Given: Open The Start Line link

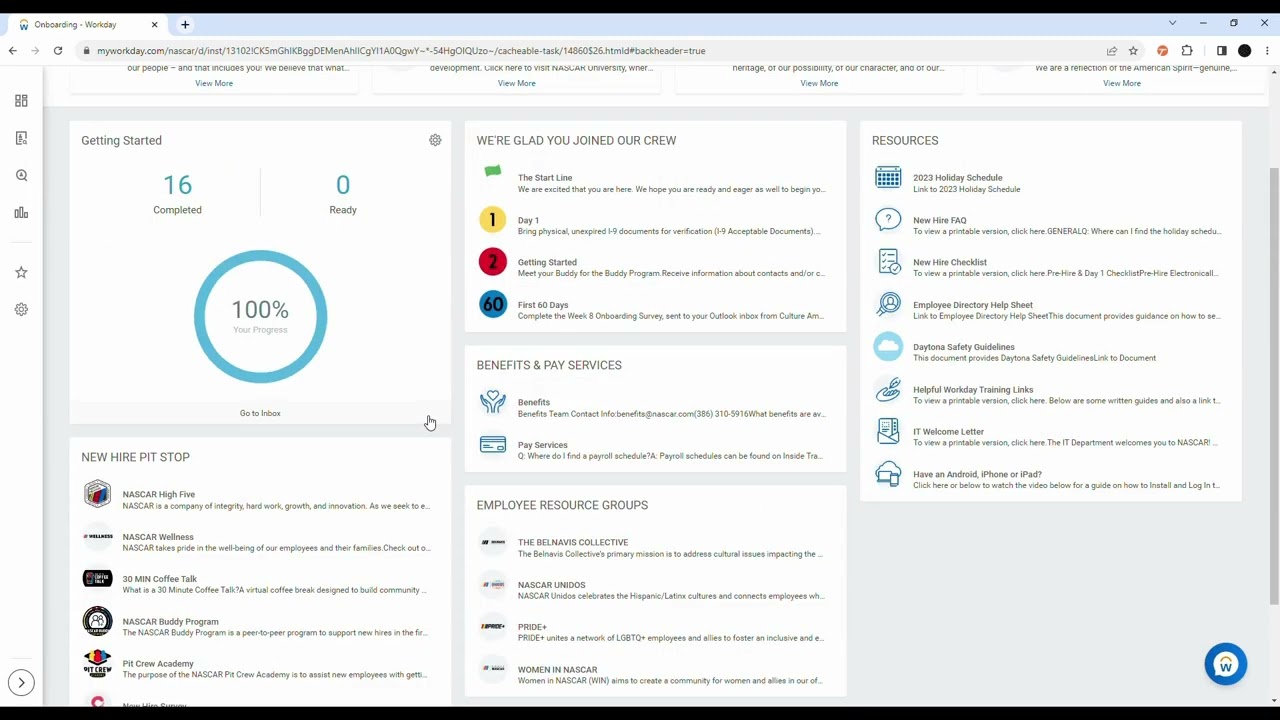Looking at the screenshot, I should pyautogui.click(x=545, y=178).
